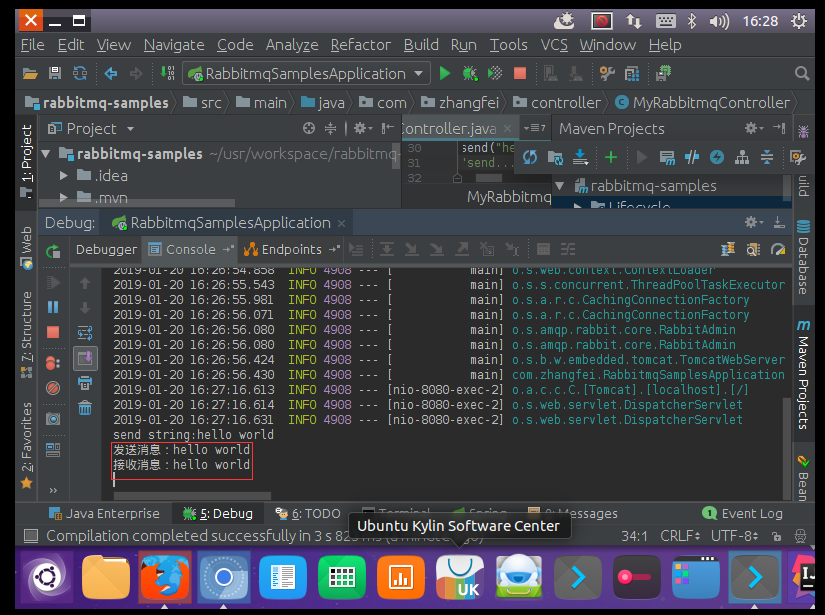Open Ubuntu Kylin Software Center dock icon
825x615 pixels.
click(x=460, y=577)
